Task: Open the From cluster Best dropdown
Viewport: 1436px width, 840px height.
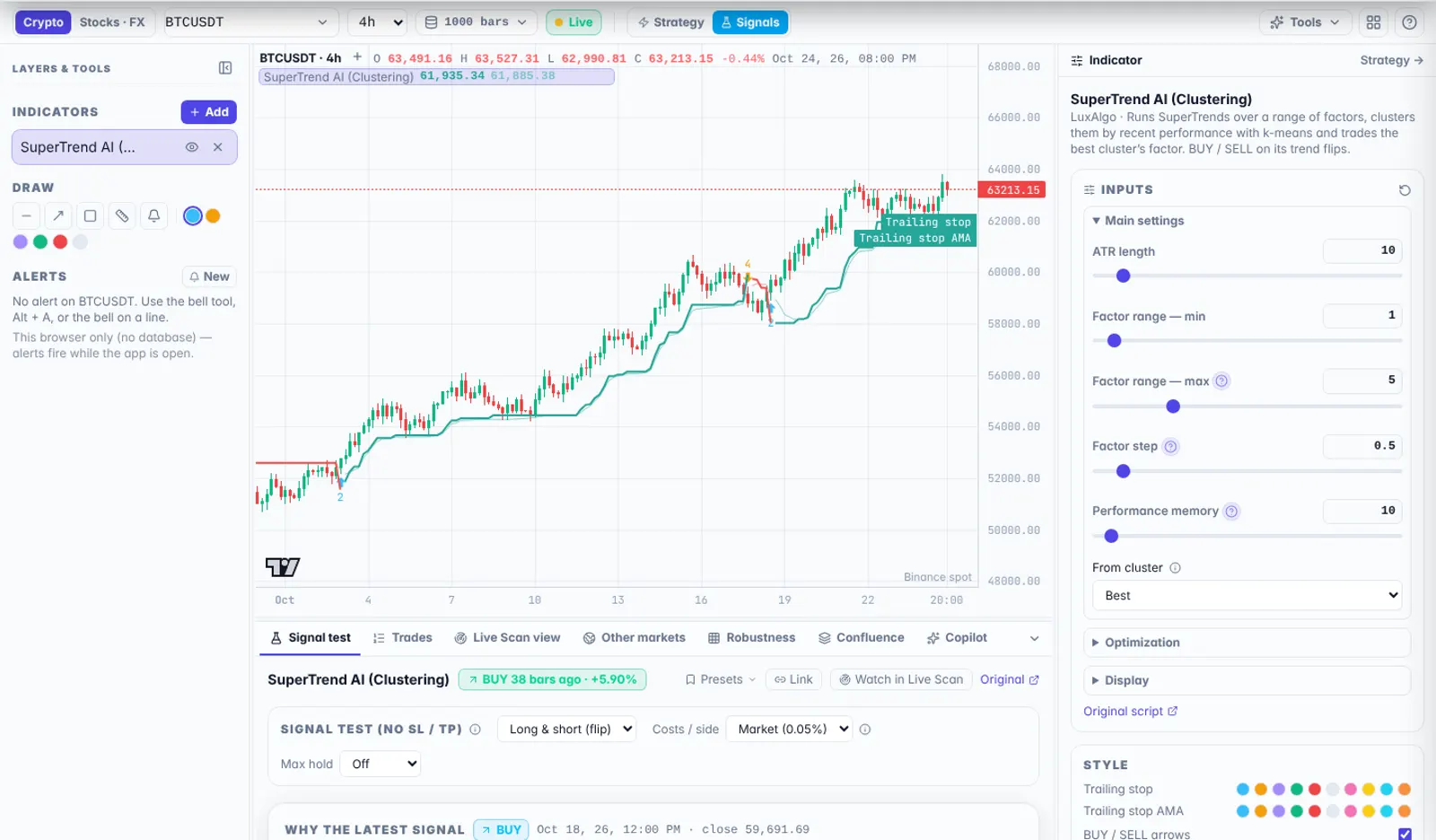Action: pyautogui.click(x=1248, y=595)
